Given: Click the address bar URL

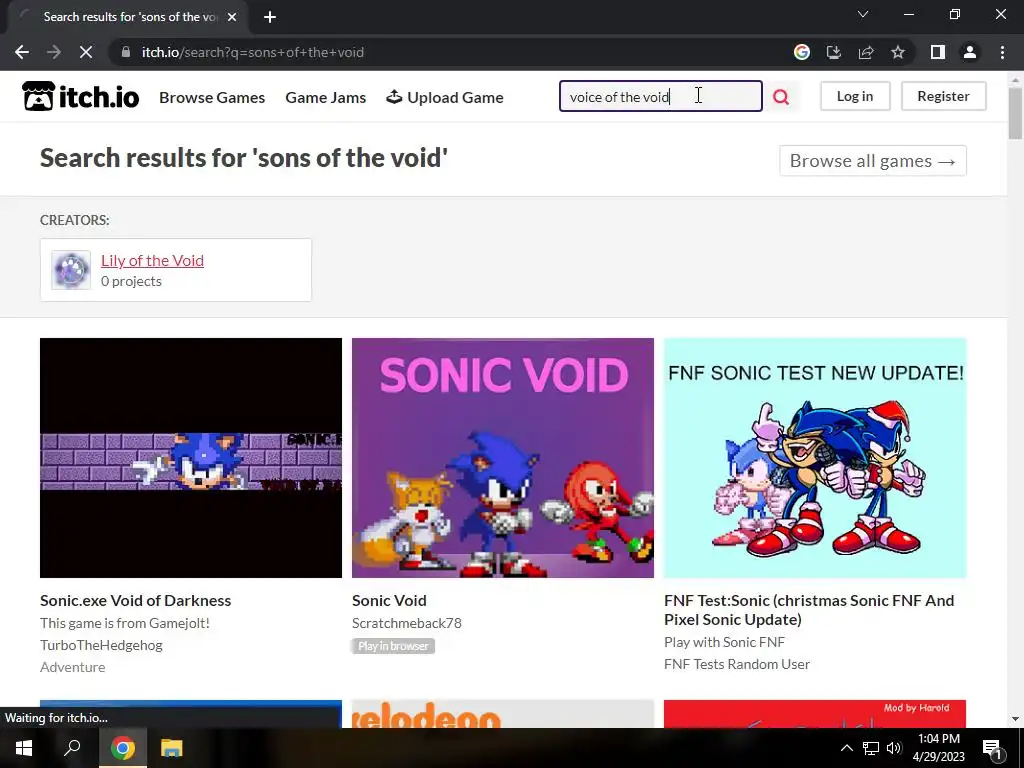Looking at the screenshot, I should [x=253, y=52].
